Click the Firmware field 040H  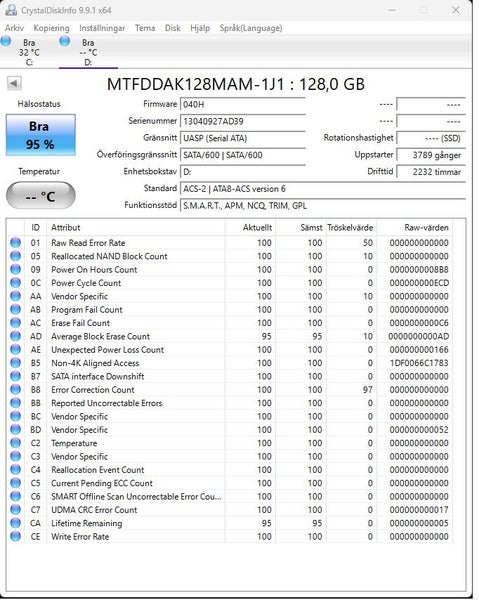(243, 104)
